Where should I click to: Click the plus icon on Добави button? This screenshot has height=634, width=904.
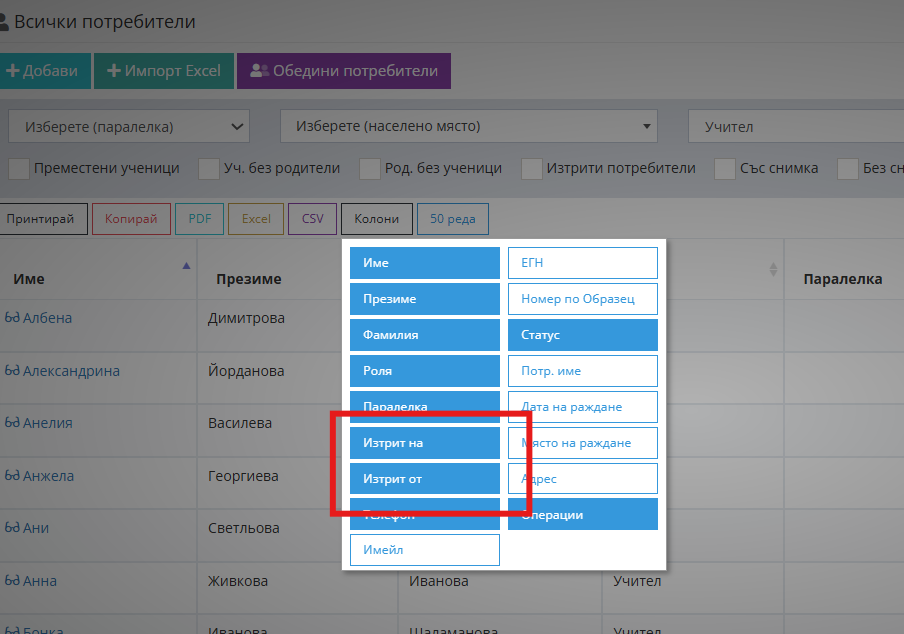(13, 71)
